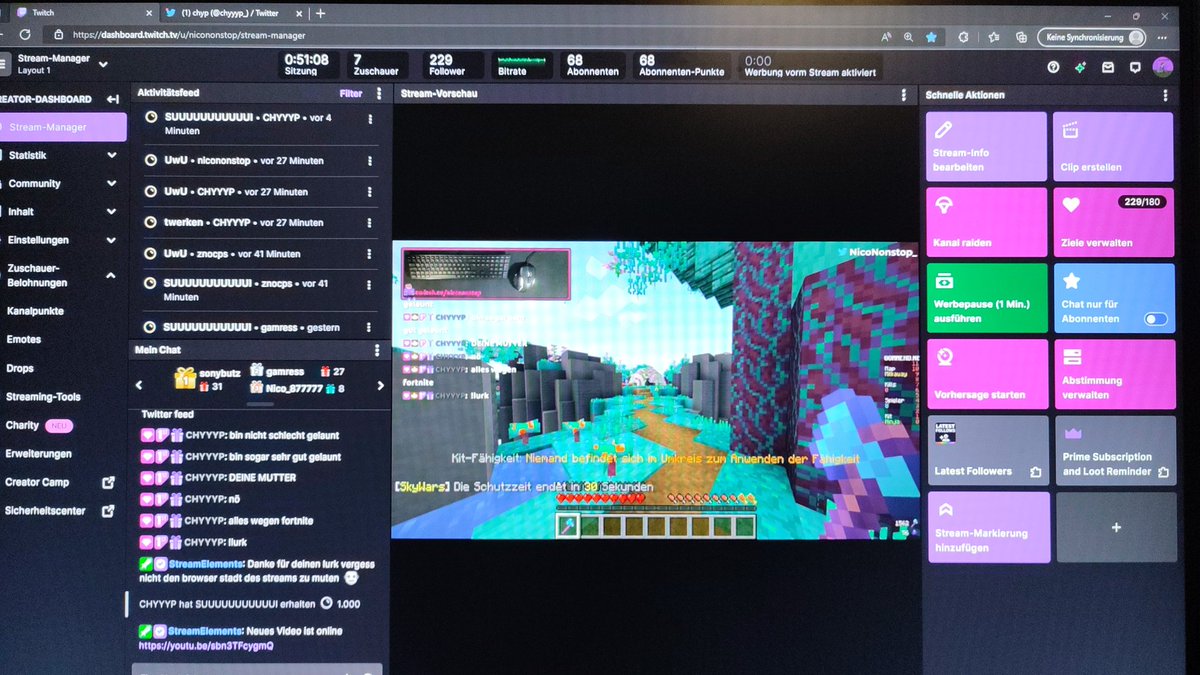
Task: Run Werbepause (1 Min.) ausführen
Action: click(987, 298)
